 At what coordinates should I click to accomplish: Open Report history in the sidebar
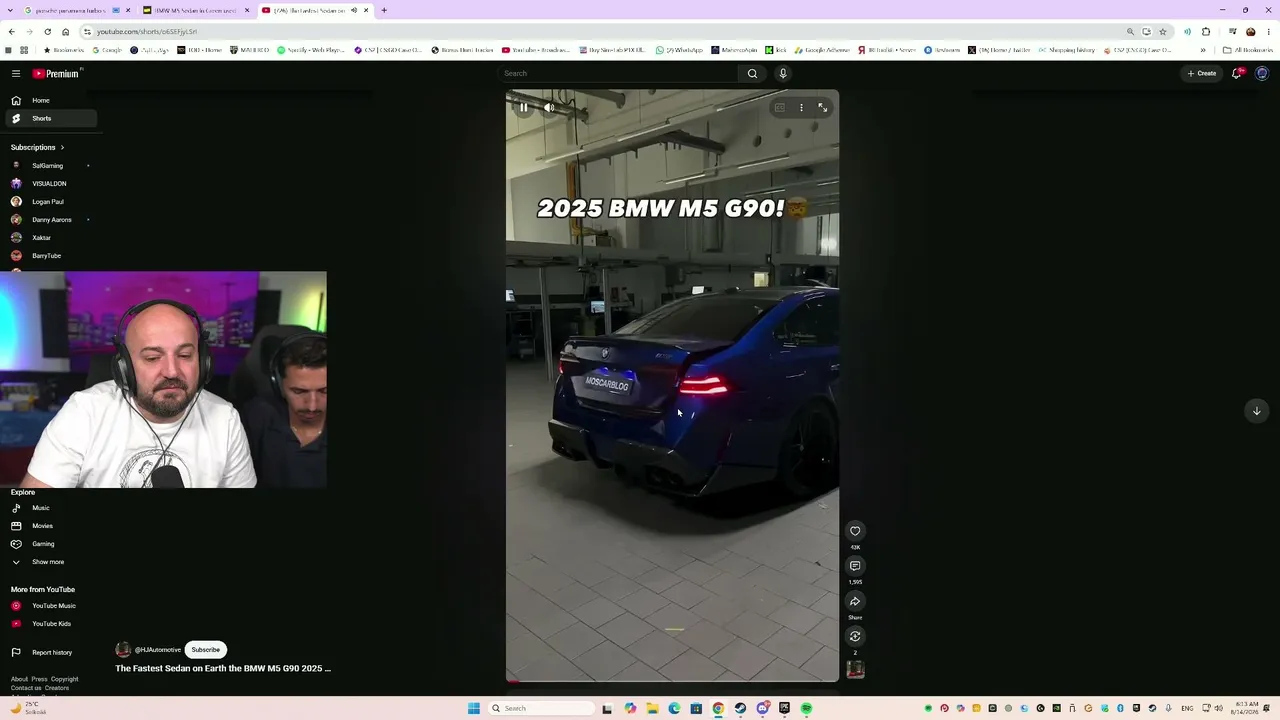coord(50,653)
